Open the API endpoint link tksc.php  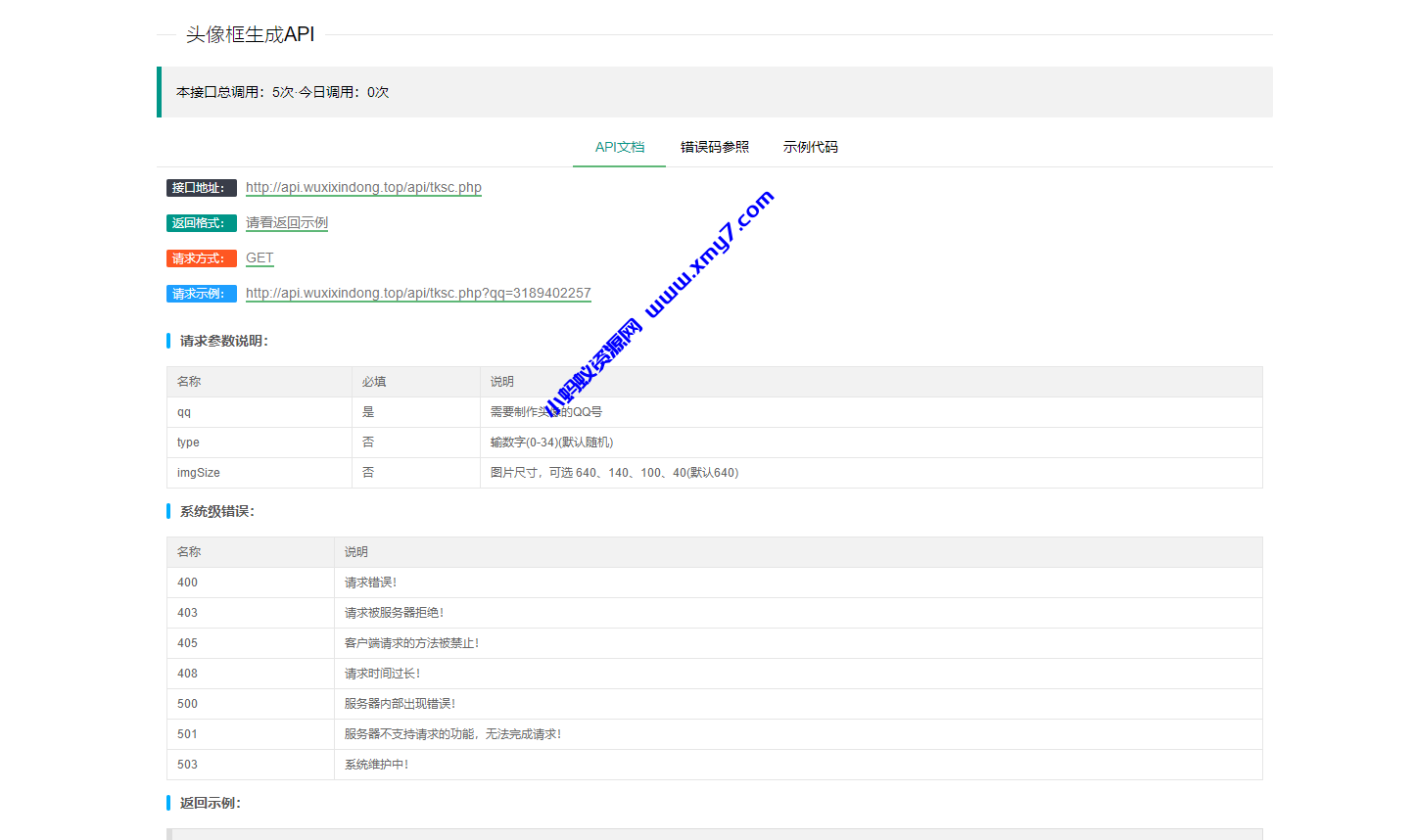pyautogui.click(x=363, y=187)
